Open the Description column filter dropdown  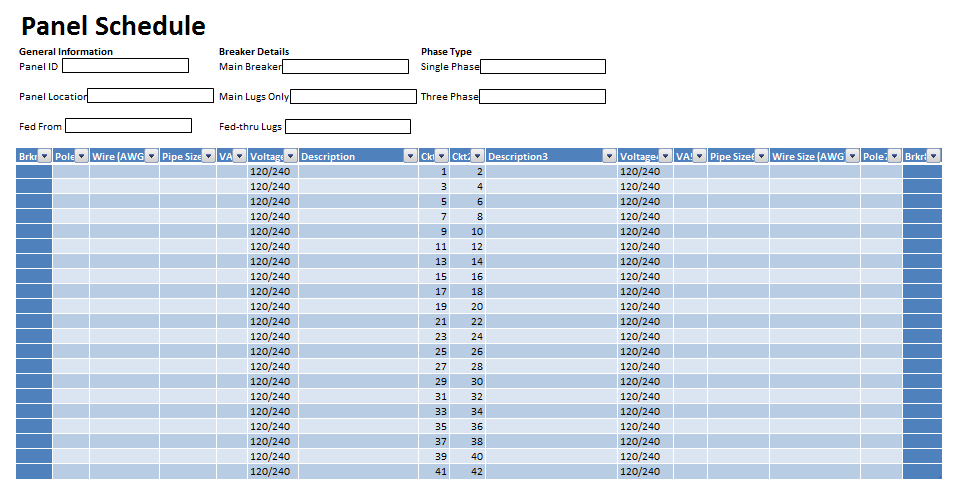[x=410, y=156]
